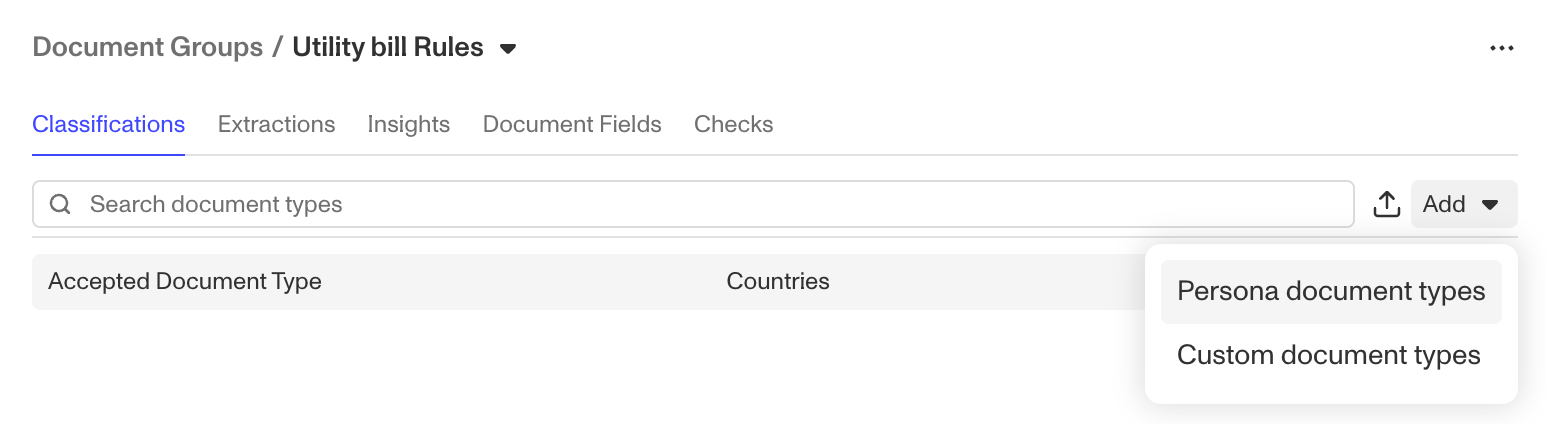Choose Custom document types
This screenshot has height=424, width=1546.
pos(1331,355)
